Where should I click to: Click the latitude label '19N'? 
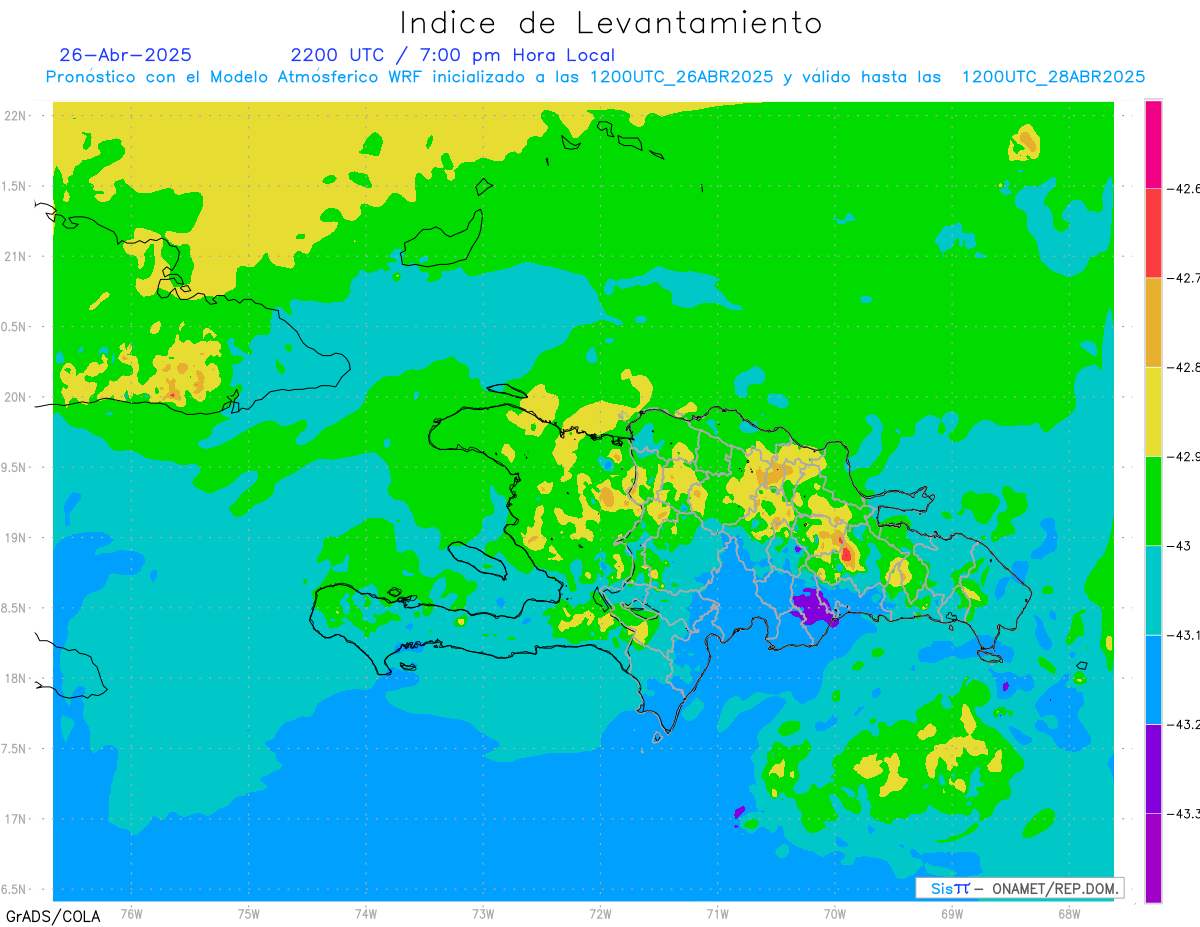(x=17, y=538)
